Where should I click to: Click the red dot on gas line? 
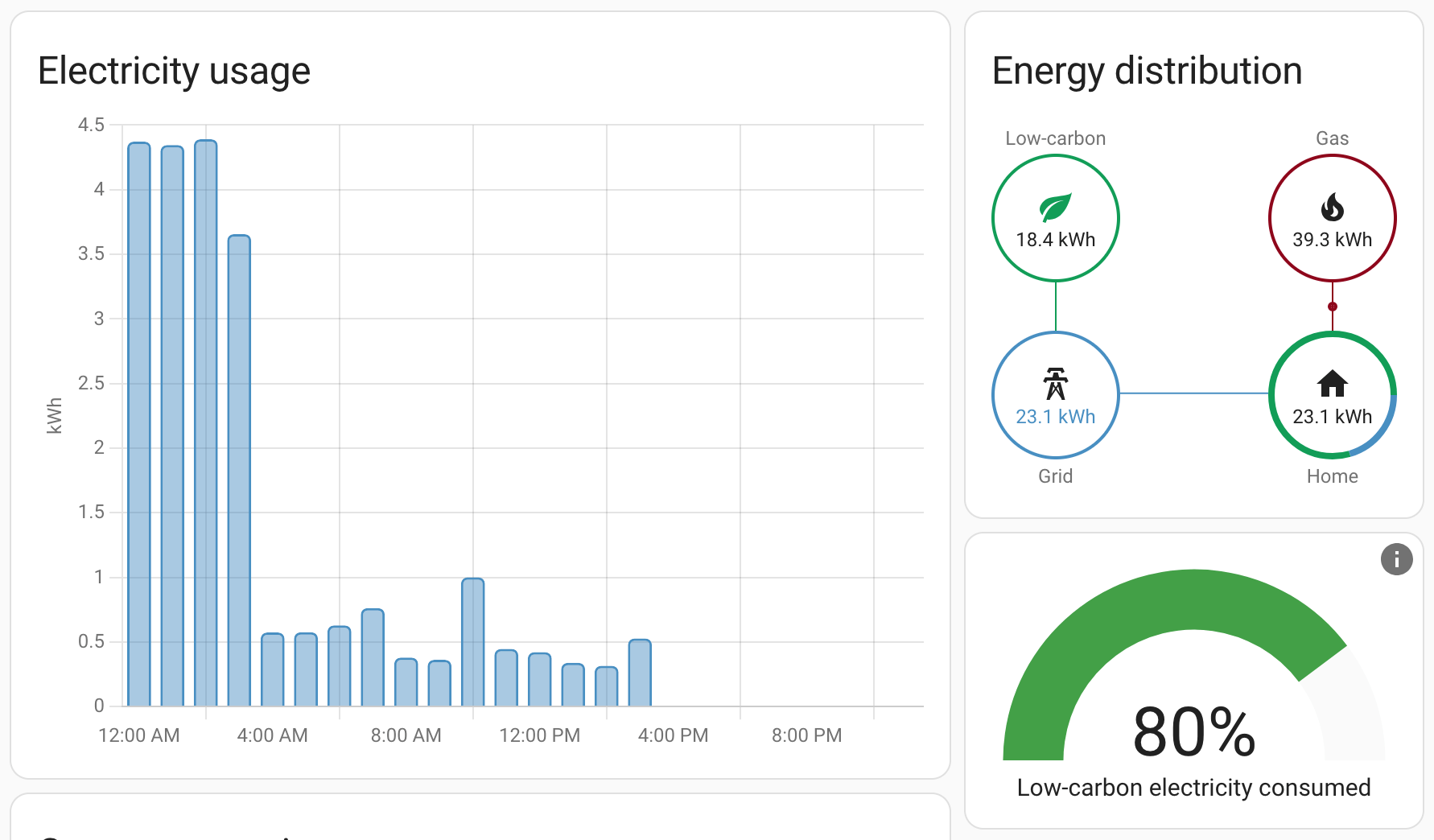[1333, 307]
